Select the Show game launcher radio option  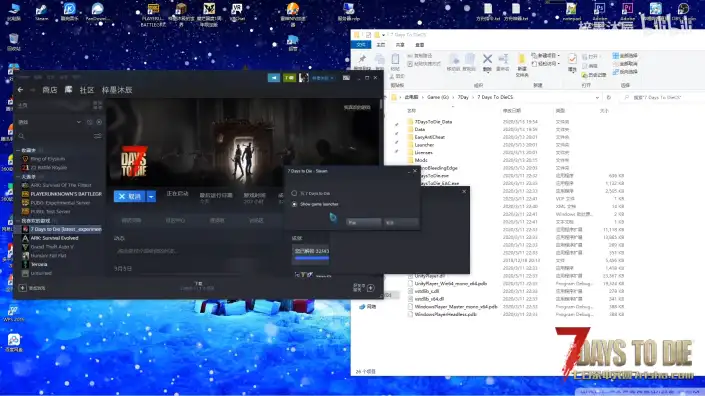click(294, 204)
